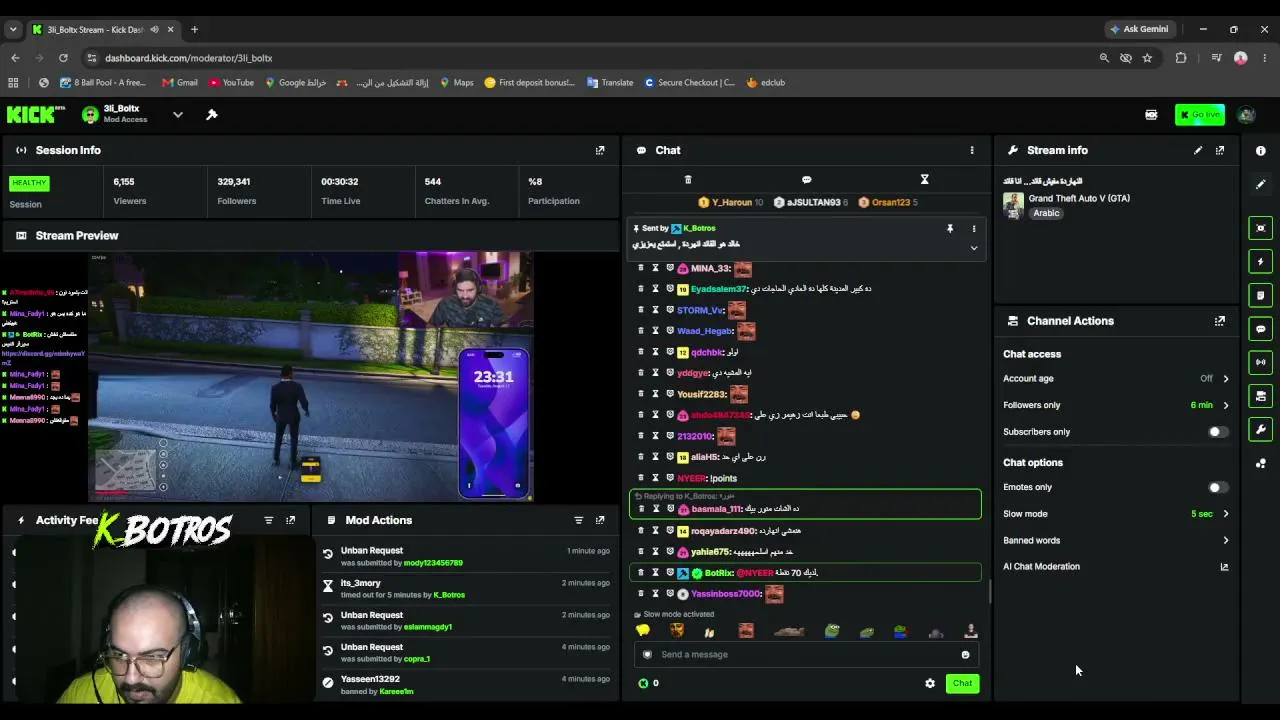Open the emoji picker in message box
This screenshot has width=1280, height=720.
tap(965, 655)
